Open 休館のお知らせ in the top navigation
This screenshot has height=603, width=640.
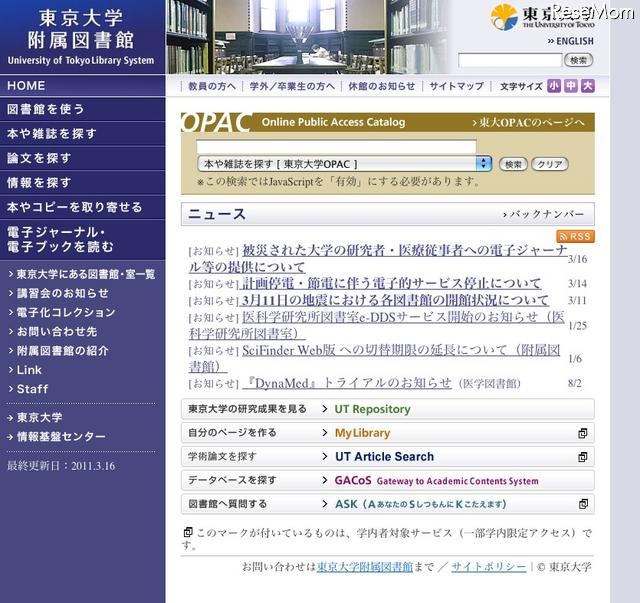[x=382, y=87]
